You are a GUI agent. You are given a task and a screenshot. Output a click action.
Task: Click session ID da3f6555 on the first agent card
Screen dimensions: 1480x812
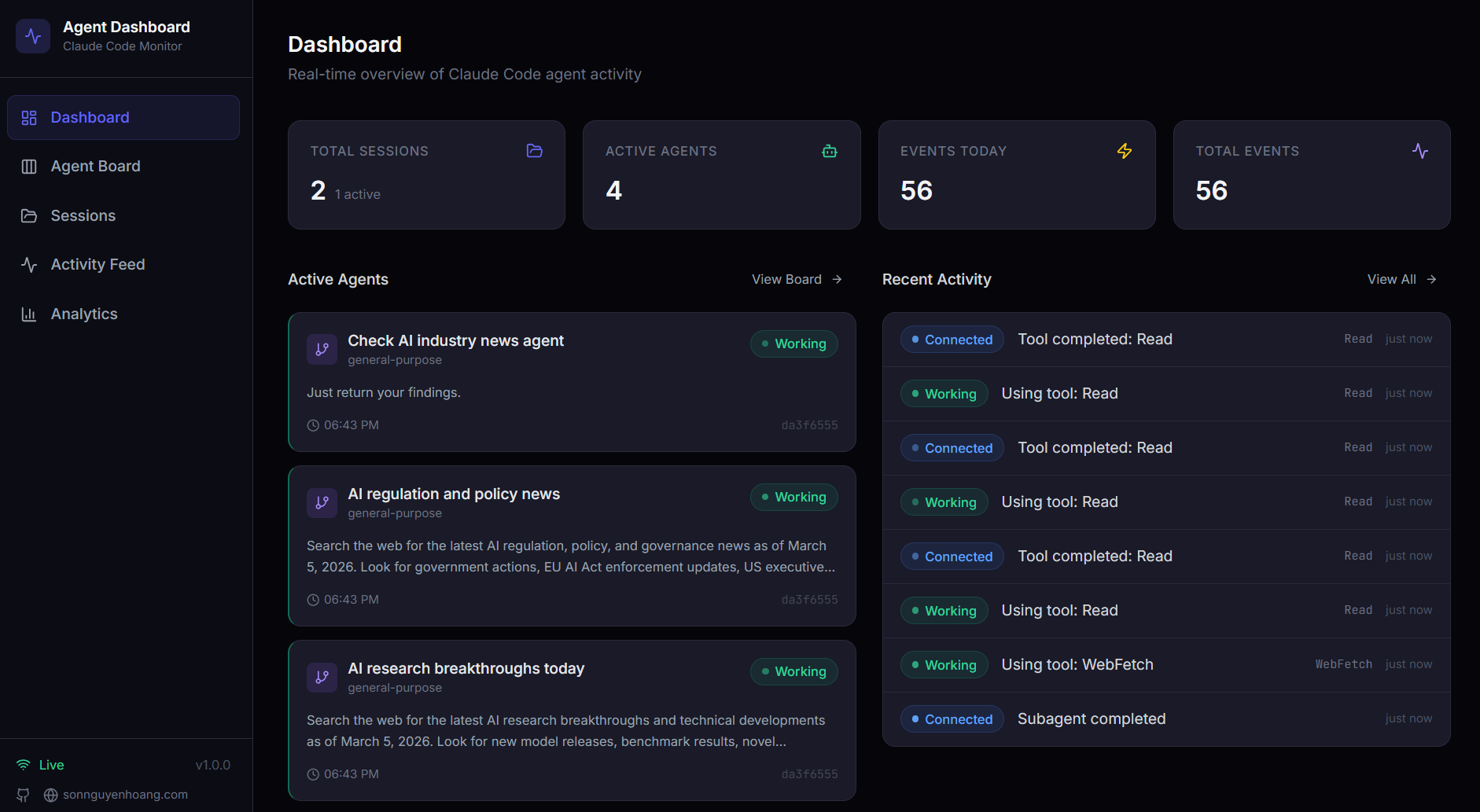coord(809,424)
